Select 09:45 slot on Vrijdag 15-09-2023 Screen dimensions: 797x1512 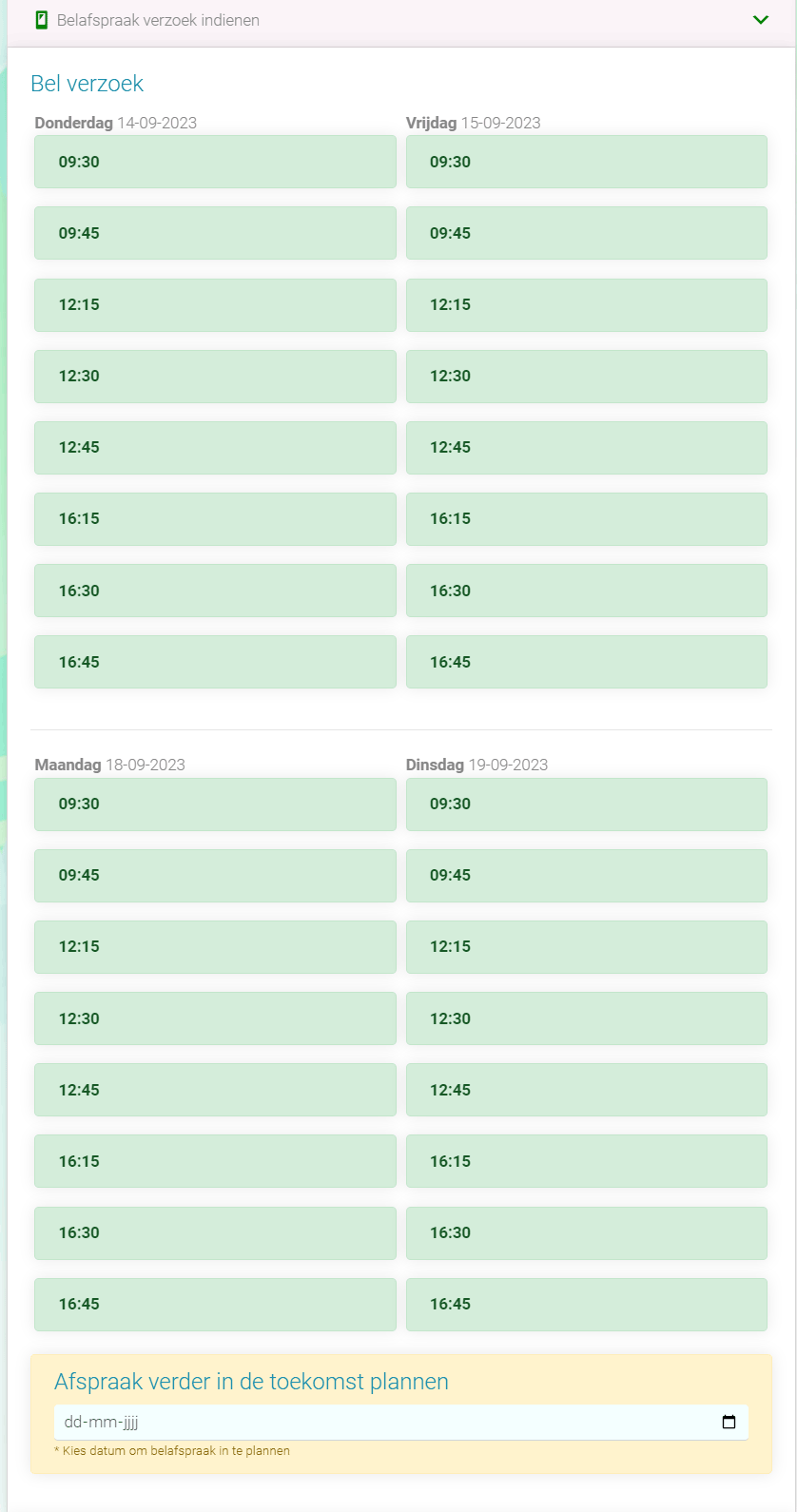[x=586, y=233]
